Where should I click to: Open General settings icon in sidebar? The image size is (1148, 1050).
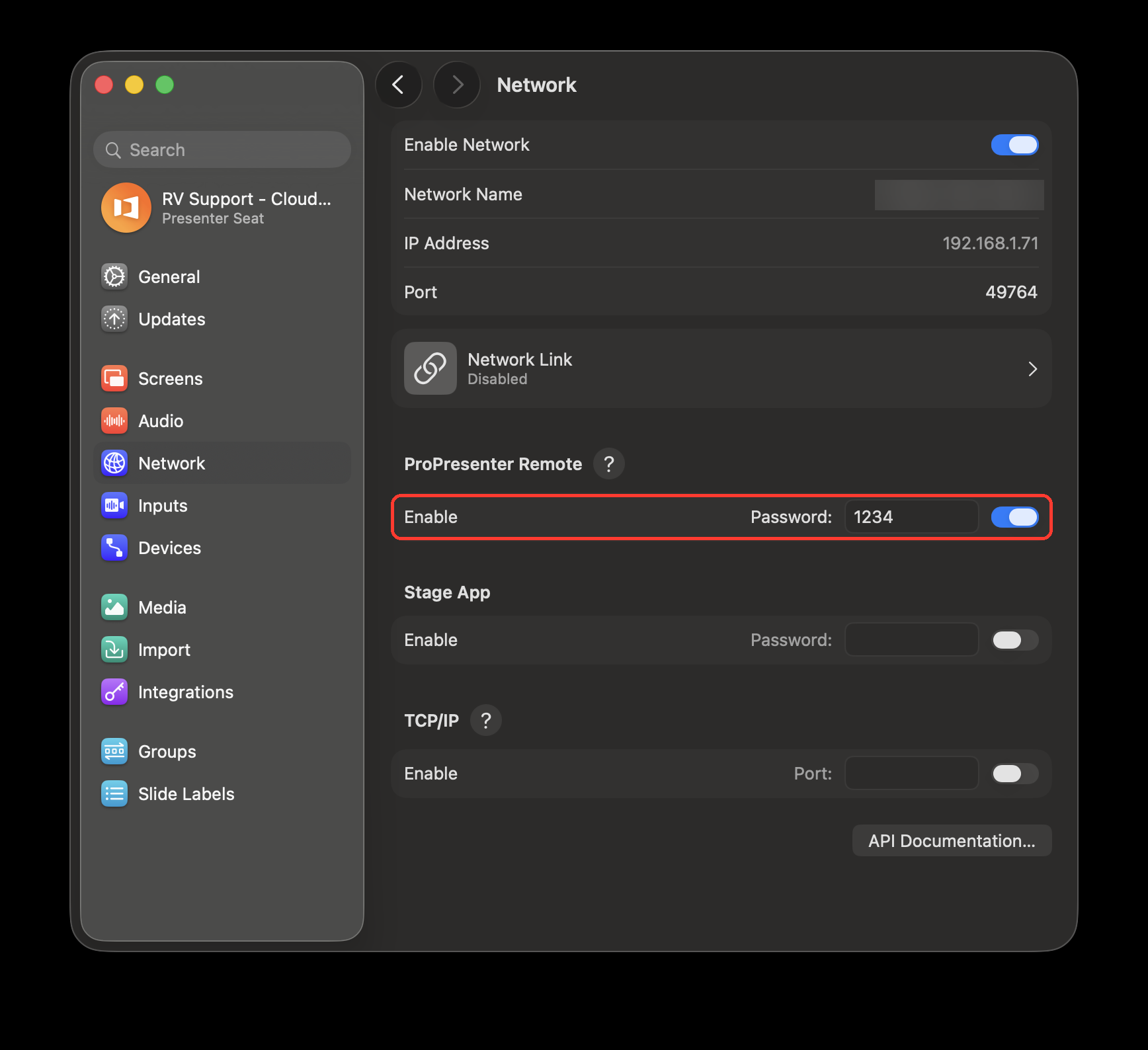[x=114, y=276]
